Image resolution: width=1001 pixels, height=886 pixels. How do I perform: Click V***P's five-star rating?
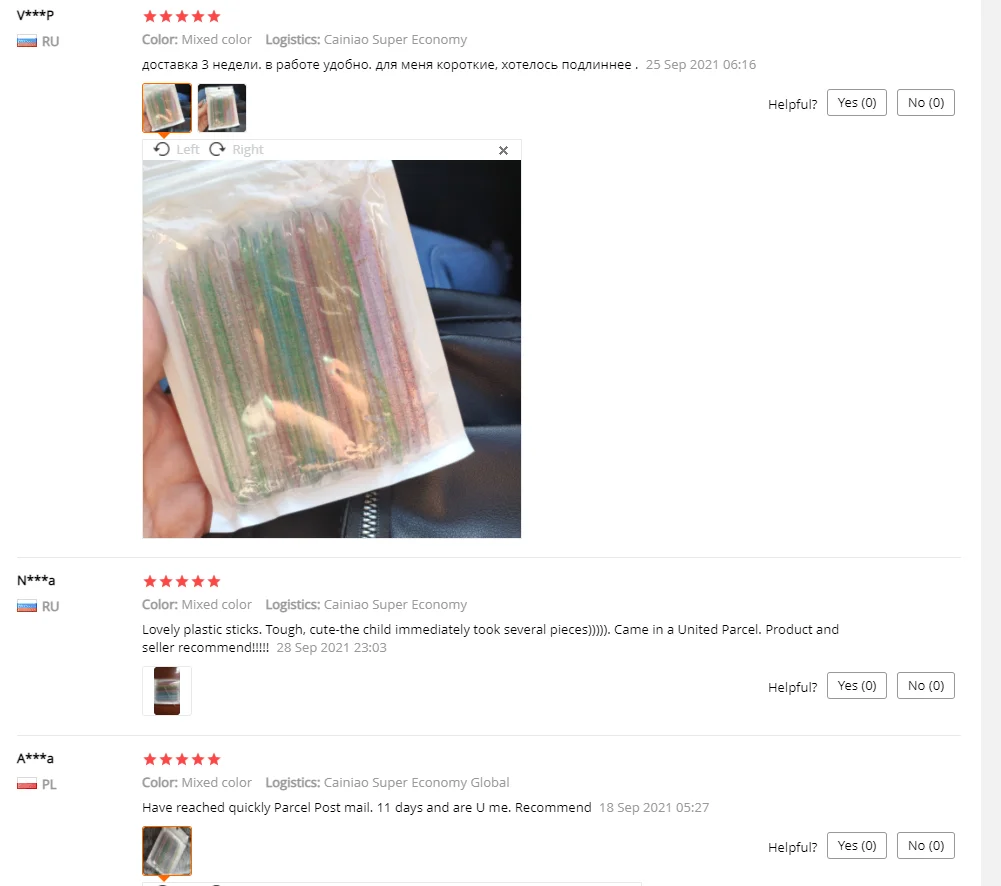click(182, 16)
